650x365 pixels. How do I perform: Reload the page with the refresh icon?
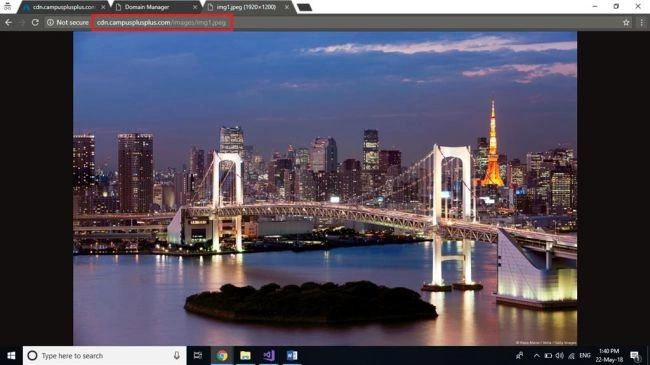35,22
